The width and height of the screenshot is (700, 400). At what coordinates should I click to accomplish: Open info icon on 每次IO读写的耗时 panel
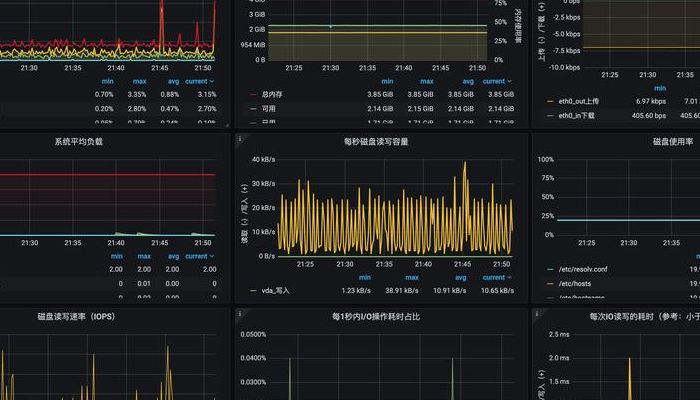coord(537,314)
